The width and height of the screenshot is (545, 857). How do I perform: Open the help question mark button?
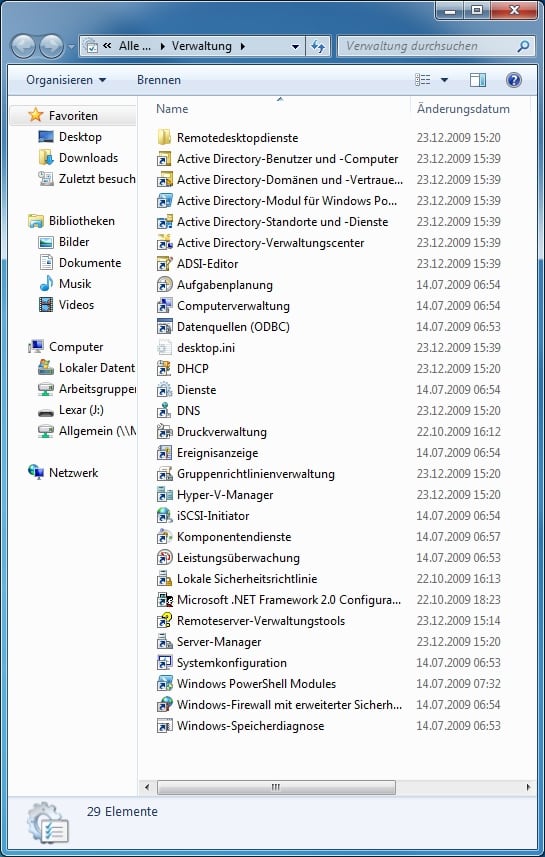514,80
